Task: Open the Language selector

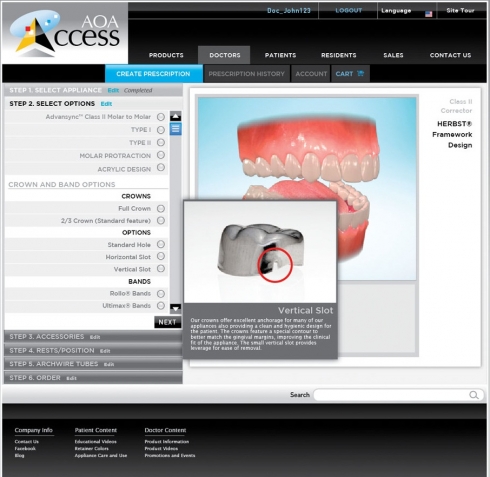Action: point(396,11)
